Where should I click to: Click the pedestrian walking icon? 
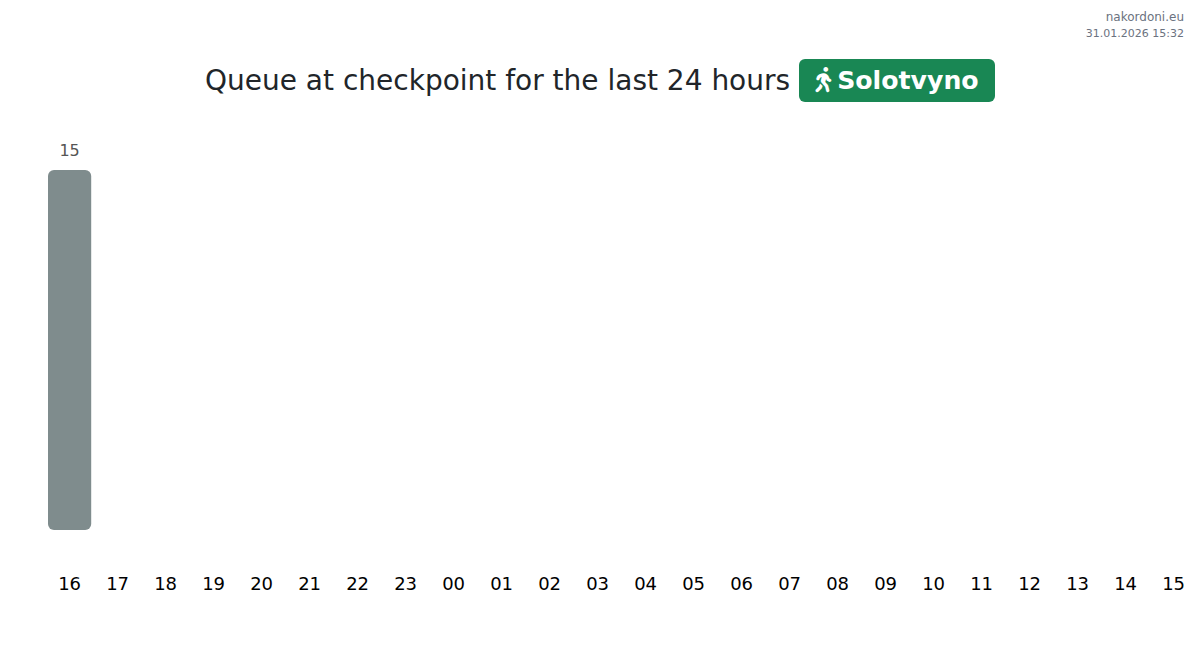[x=823, y=80]
